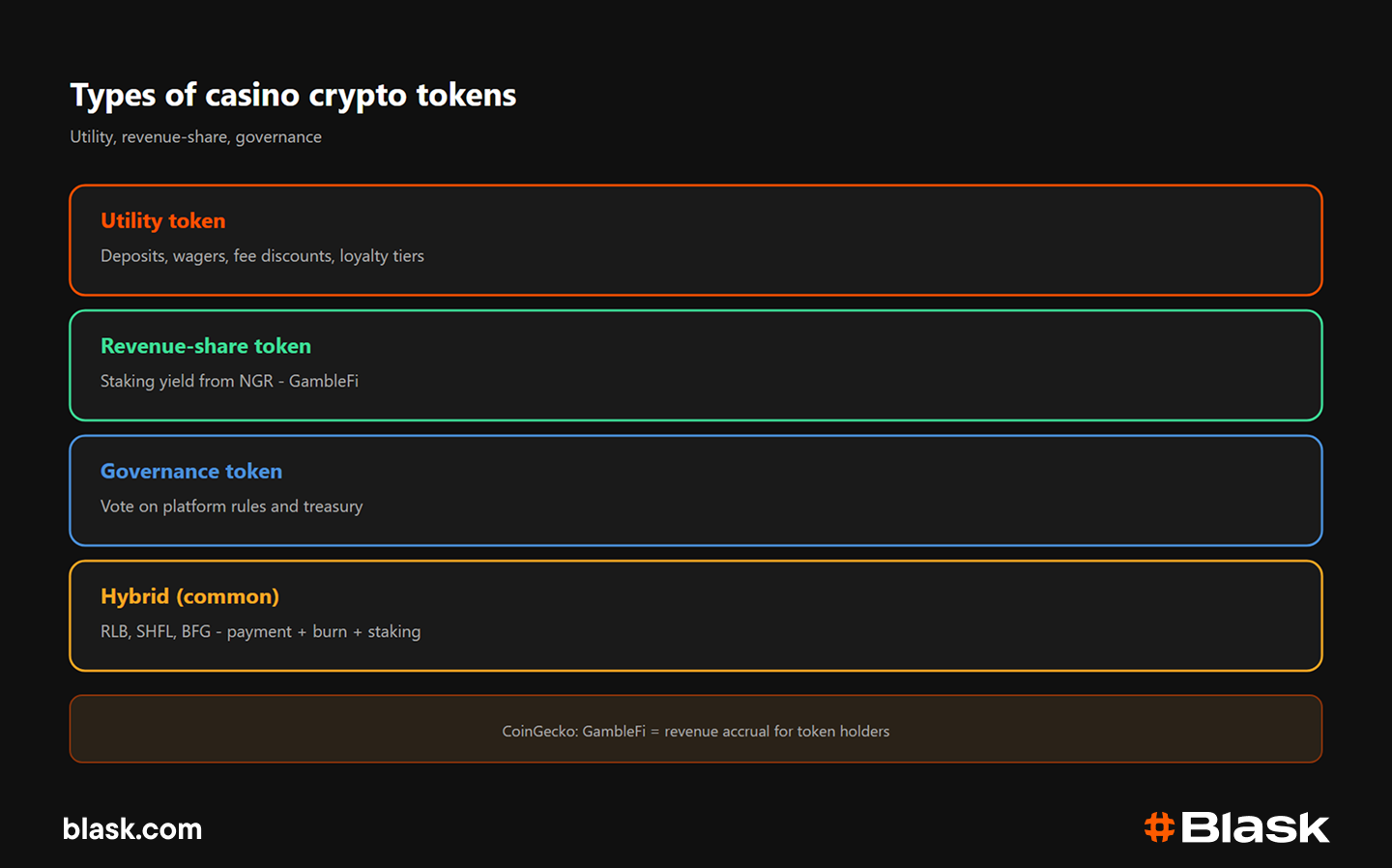Click the Utility, revenue-share, governance subtitle

[195, 137]
